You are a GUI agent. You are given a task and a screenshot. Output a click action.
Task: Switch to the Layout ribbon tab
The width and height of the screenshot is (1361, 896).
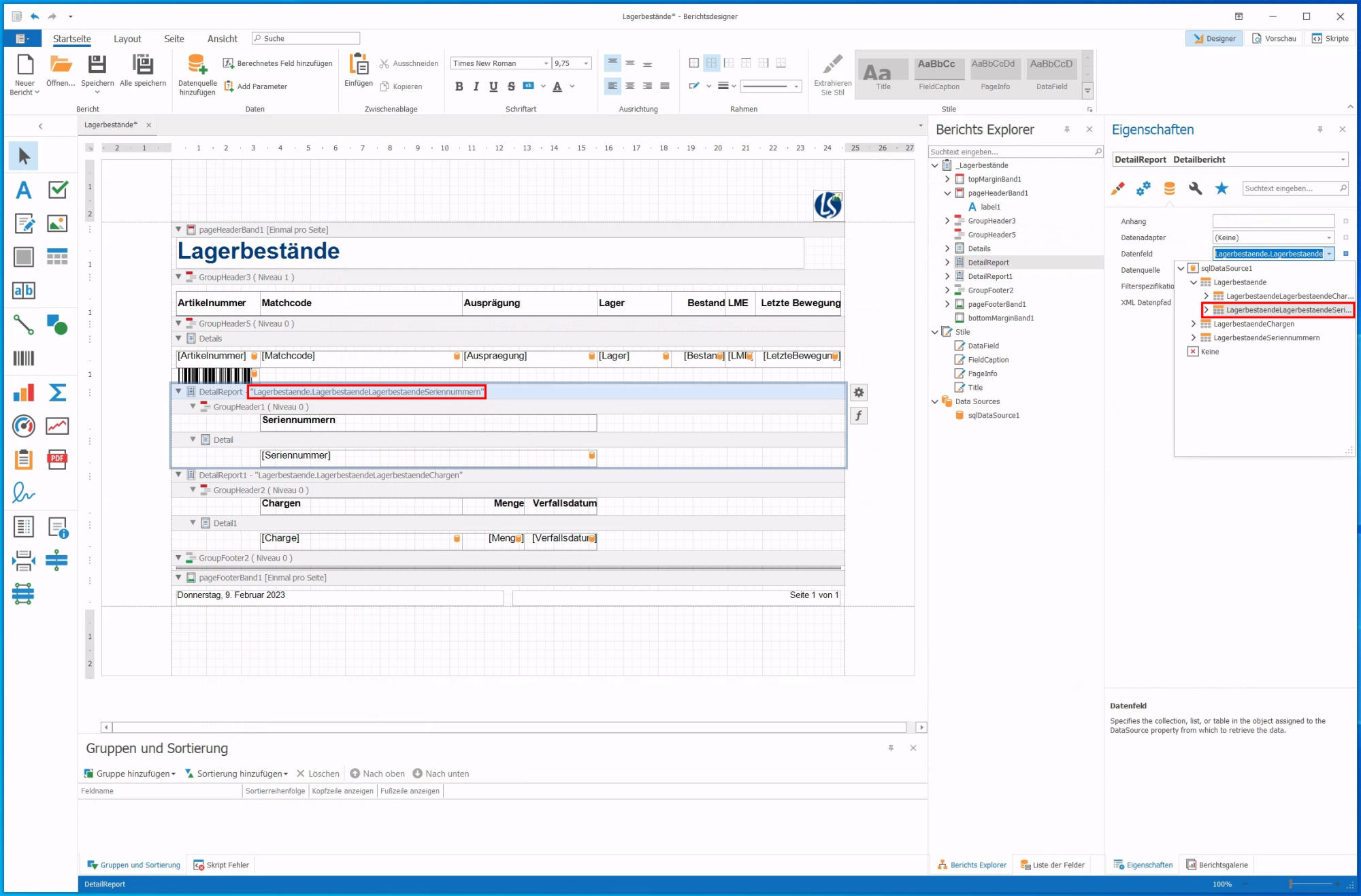click(x=127, y=39)
